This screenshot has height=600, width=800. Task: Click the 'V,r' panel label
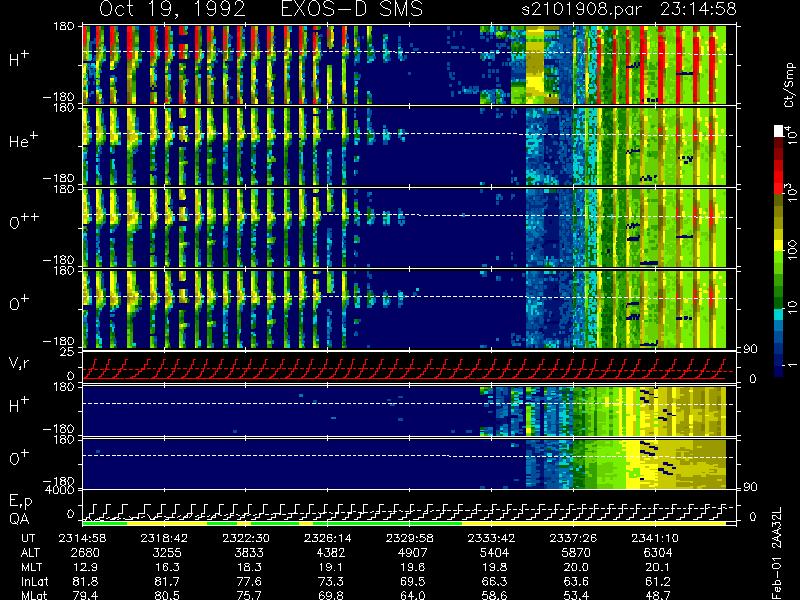tap(19, 363)
